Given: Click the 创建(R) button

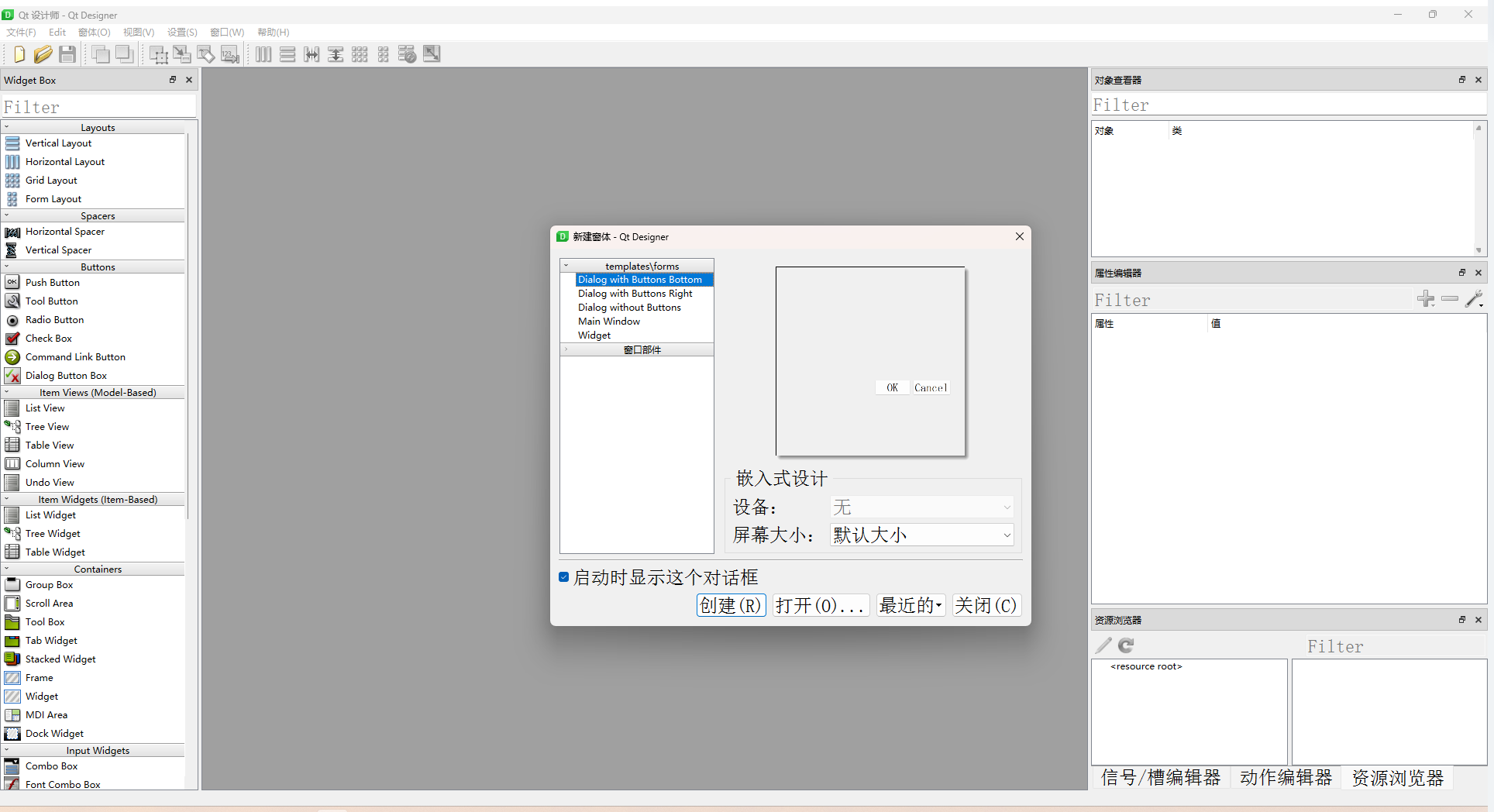Looking at the screenshot, I should point(732,605).
